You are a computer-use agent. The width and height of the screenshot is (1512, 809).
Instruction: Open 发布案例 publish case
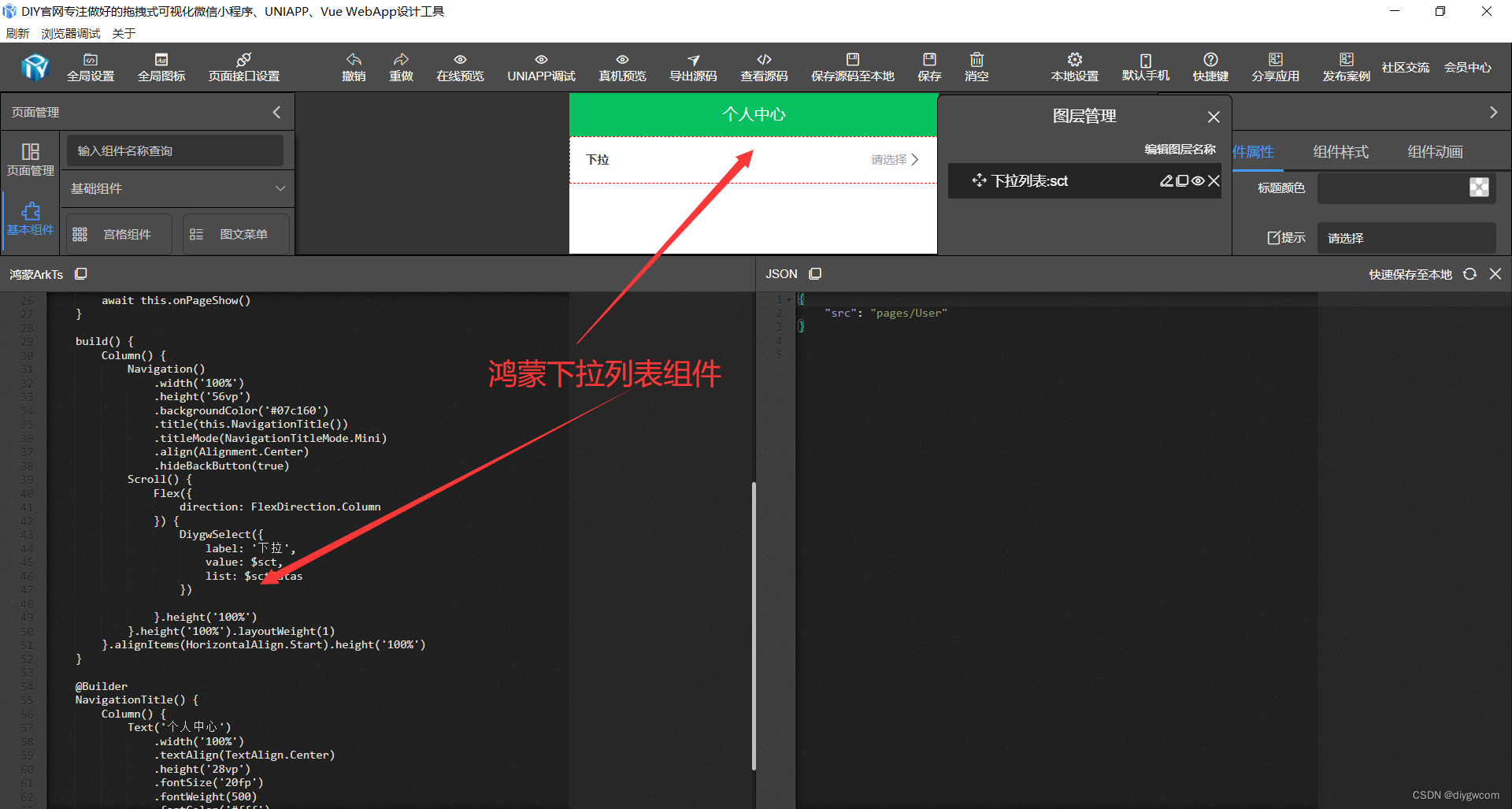pos(1347,67)
